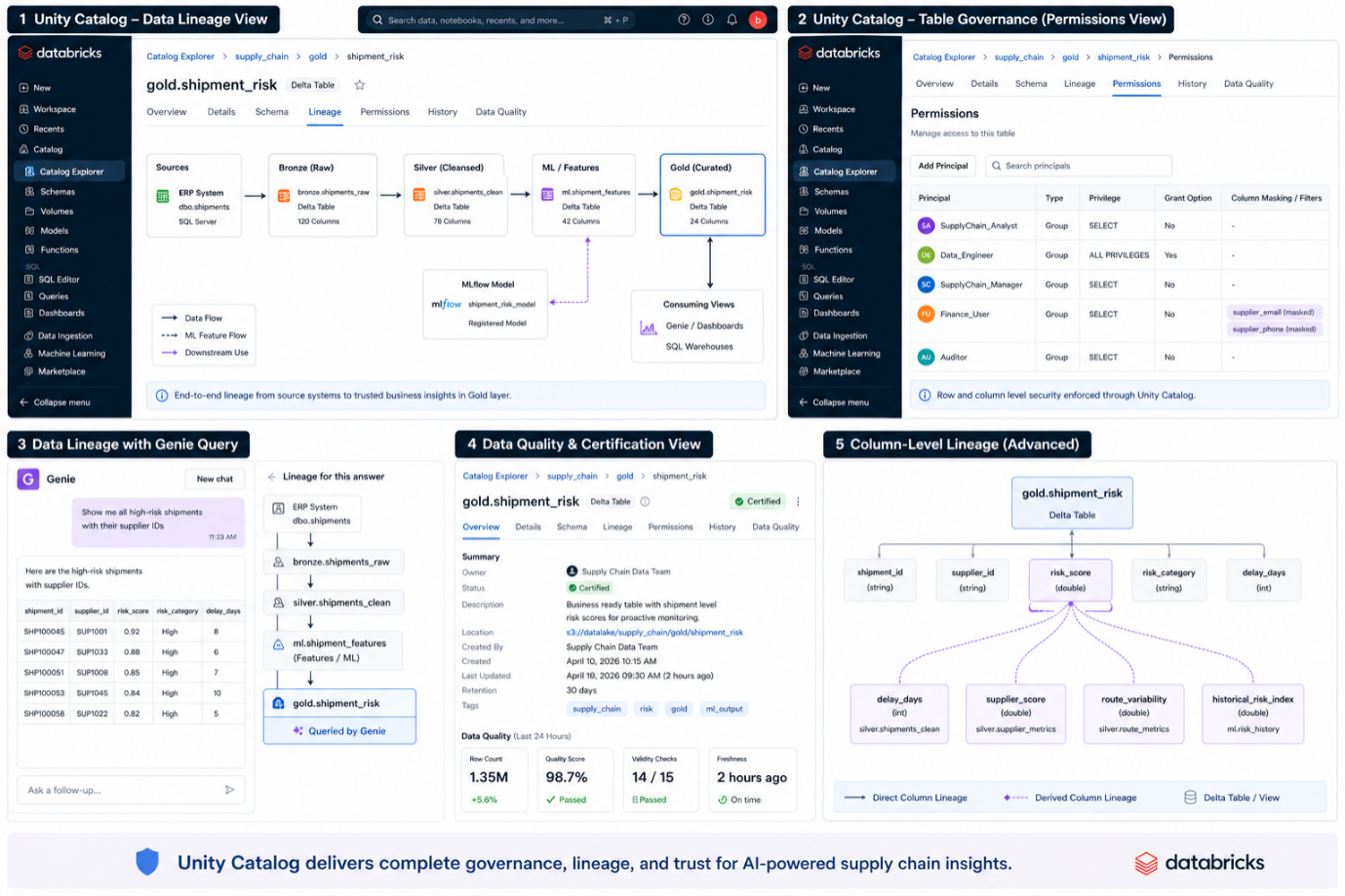
Task: Click 'ALL PRIVILEGES' in the Data_Engineer row
Action: pyautogui.click(x=1119, y=255)
